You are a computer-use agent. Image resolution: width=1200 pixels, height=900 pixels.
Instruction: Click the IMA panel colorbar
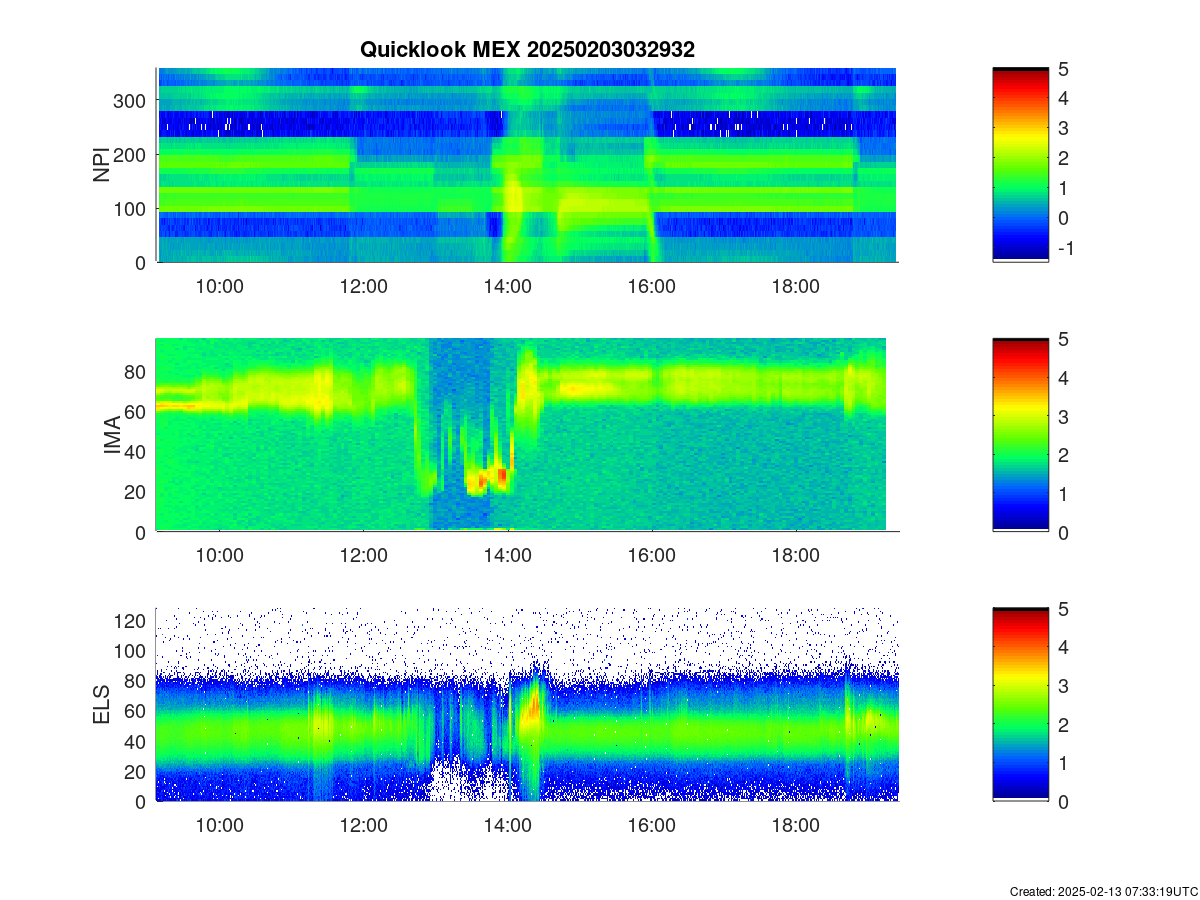(1020, 435)
